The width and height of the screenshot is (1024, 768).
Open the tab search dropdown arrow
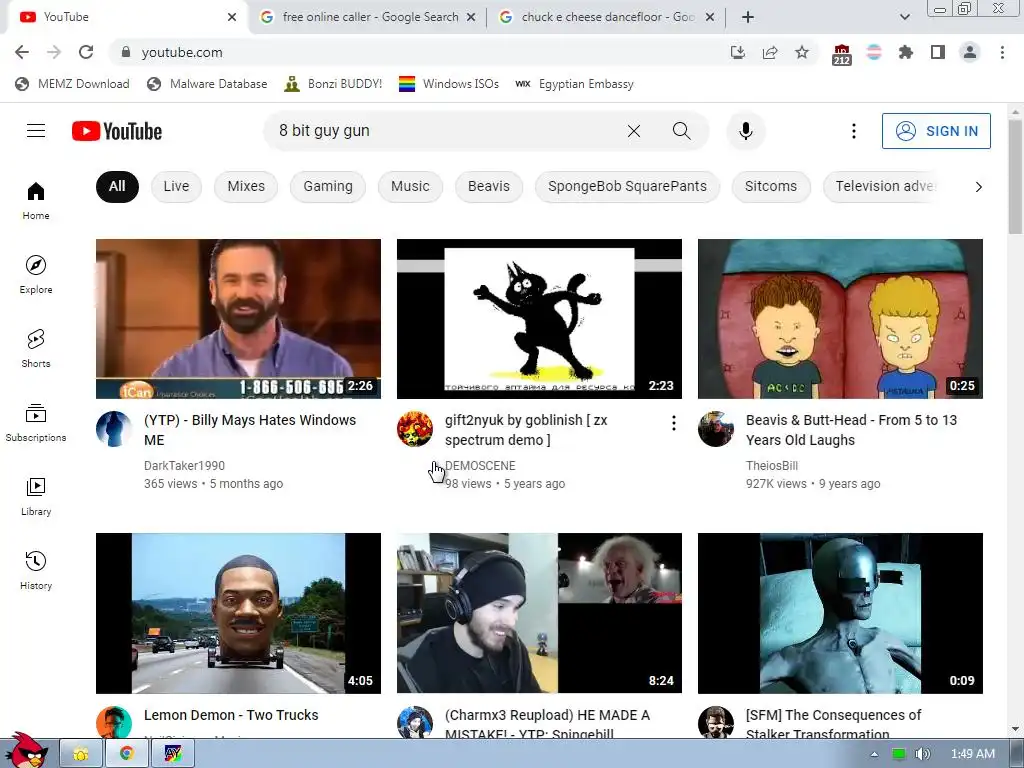[x=904, y=17]
